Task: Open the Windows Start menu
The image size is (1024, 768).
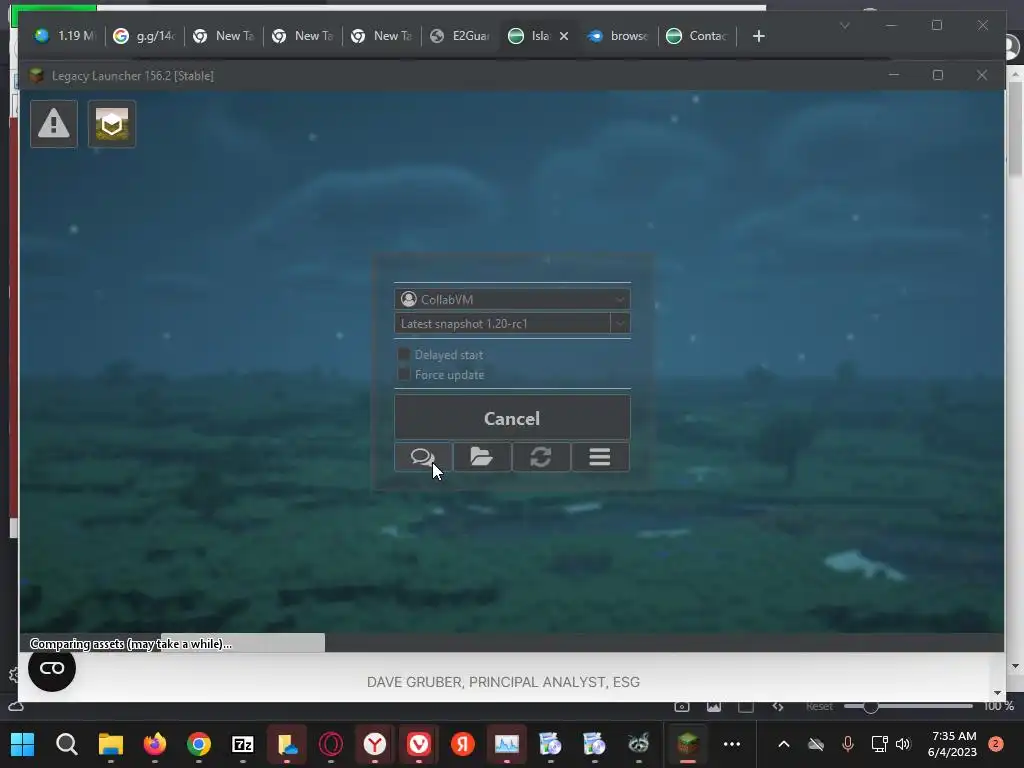Action: tap(23, 744)
